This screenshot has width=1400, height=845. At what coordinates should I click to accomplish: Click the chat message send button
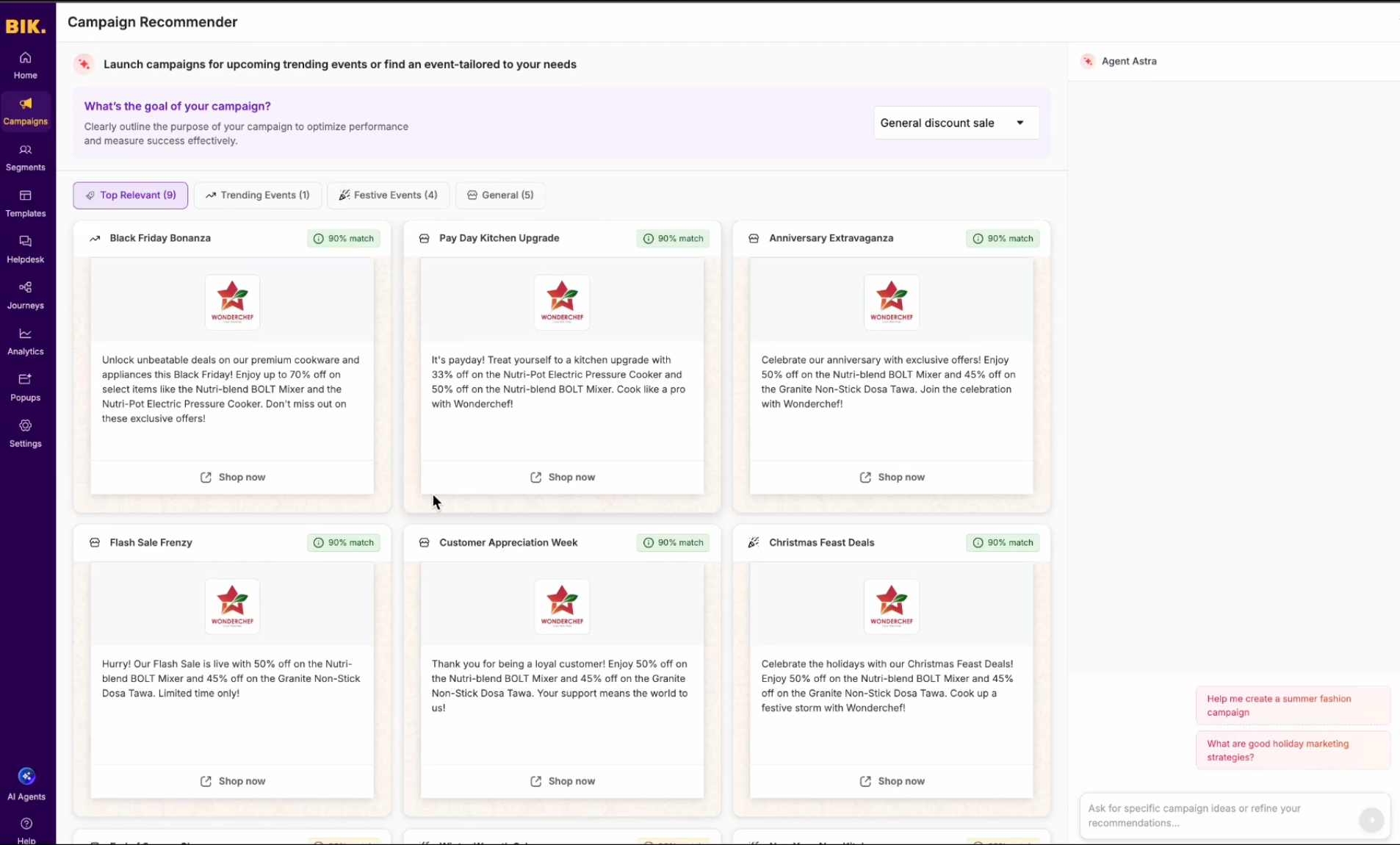tap(1372, 820)
